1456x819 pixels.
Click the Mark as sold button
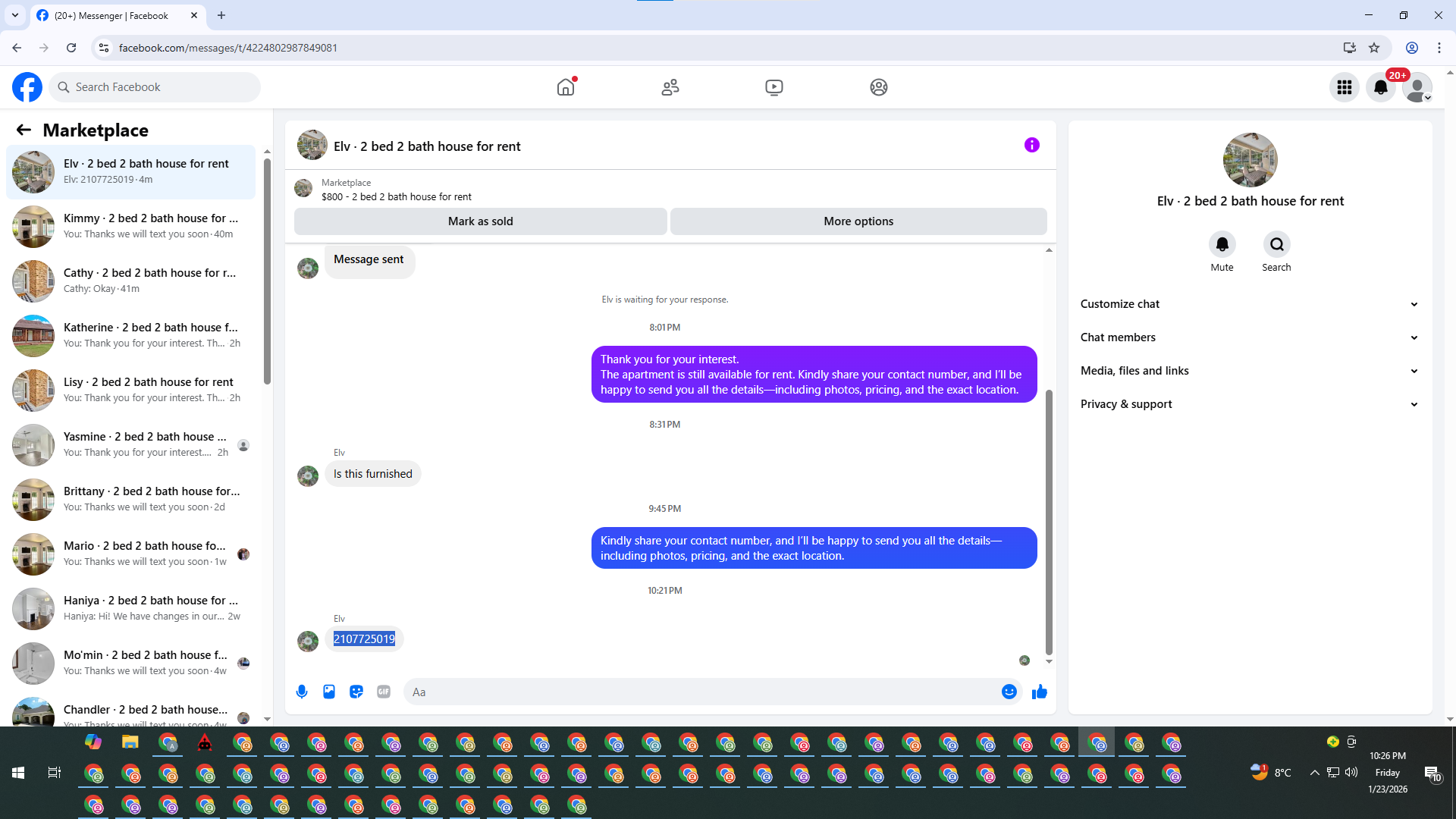[480, 221]
